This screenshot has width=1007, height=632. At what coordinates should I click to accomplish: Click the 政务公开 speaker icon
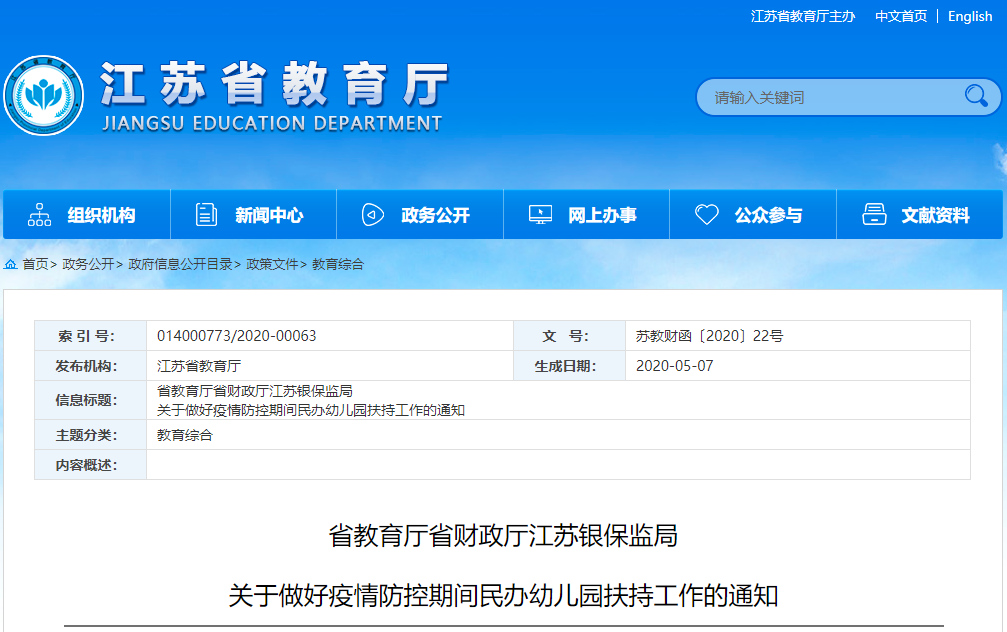tap(372, 215)
